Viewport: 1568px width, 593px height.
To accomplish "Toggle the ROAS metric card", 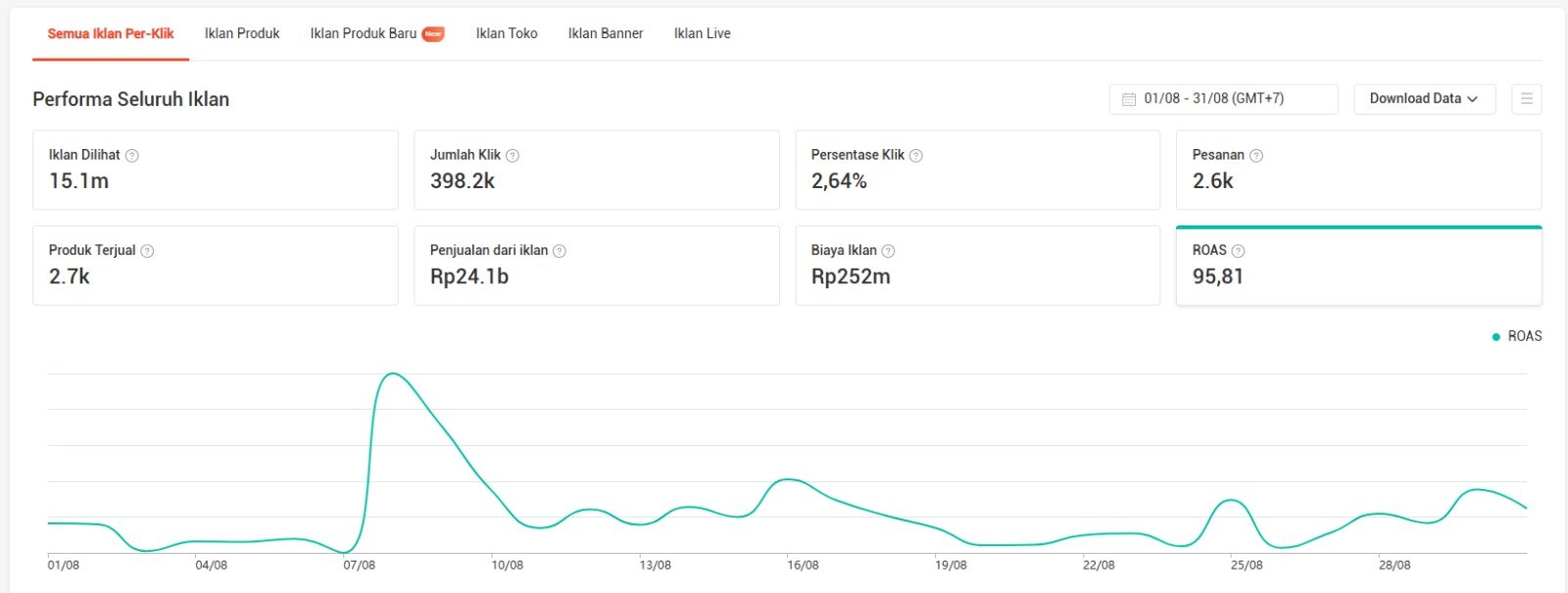I will 1358,267.
